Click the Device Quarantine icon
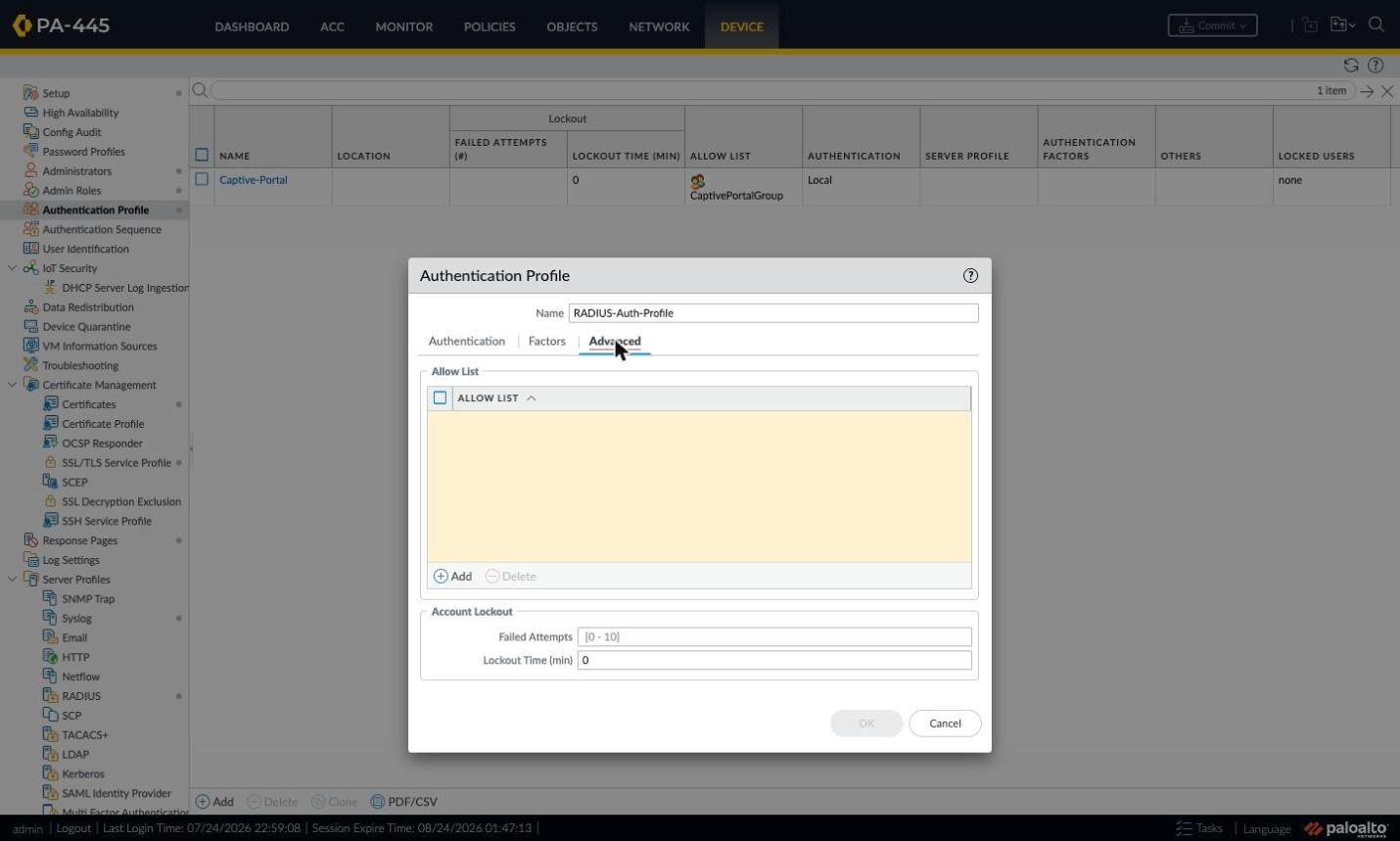Screen dimensions: 1400x841 click(x=30, y=327)
